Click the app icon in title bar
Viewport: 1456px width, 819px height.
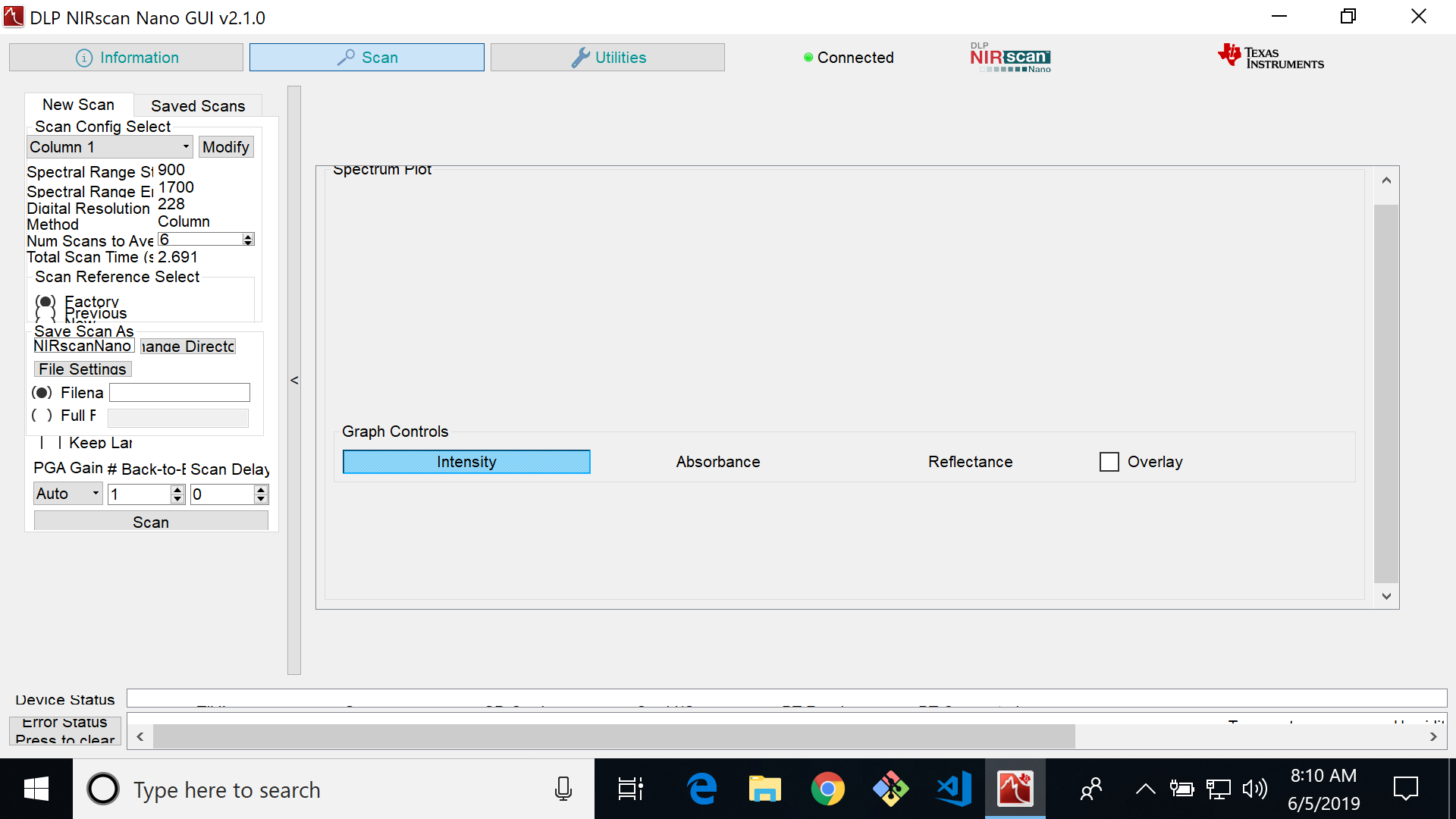tap(14, 17)
